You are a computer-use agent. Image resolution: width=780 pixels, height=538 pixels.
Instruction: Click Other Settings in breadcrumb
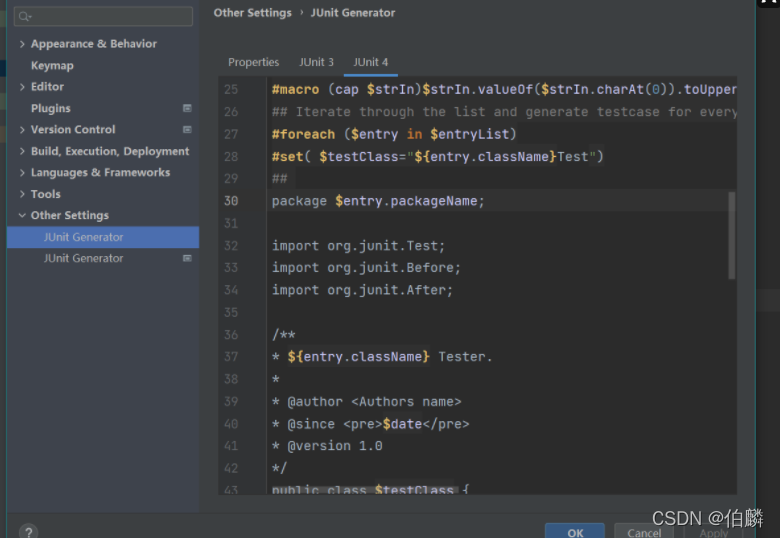[252, 13]
